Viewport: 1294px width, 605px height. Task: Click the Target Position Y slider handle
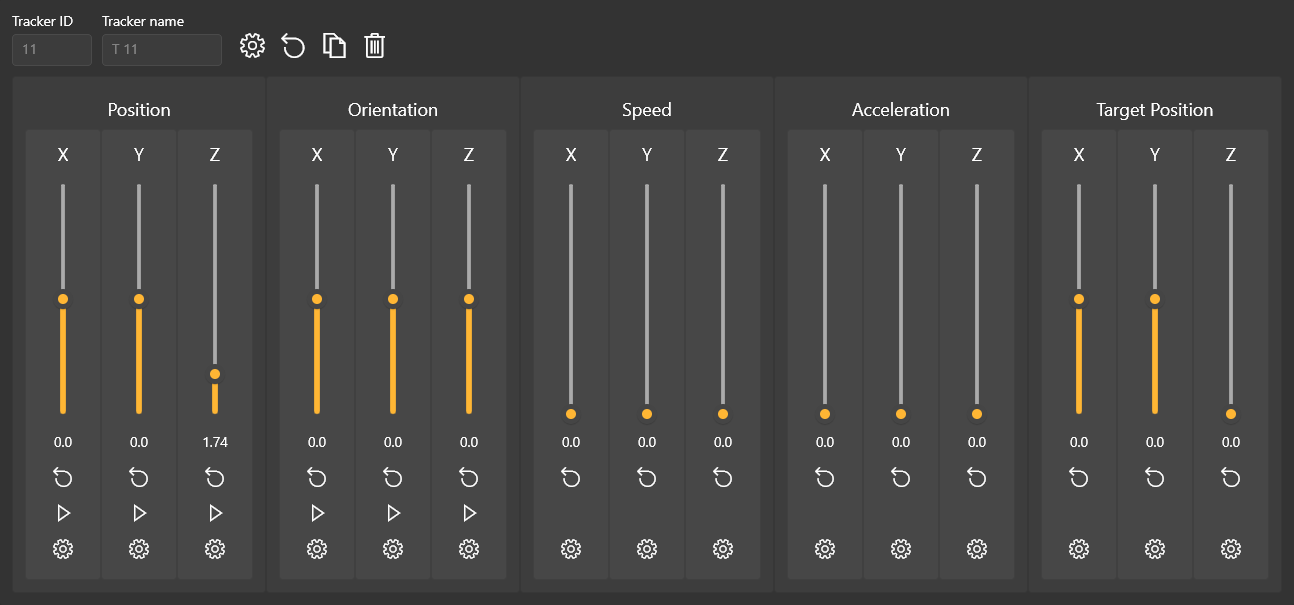pyautogui.click(x=1155, y=299)
